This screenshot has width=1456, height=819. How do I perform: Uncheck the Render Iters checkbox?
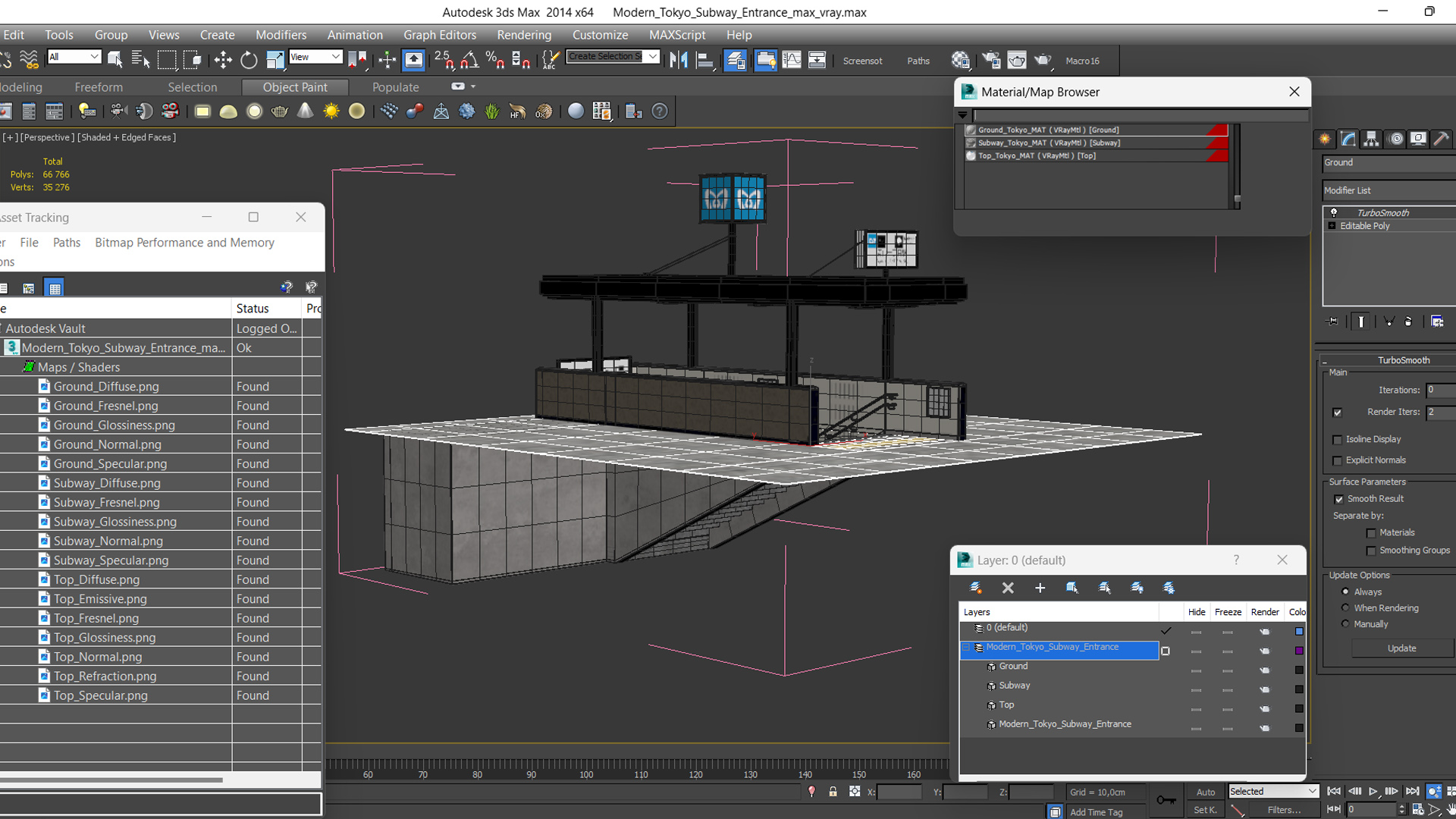pos(1338,413)
